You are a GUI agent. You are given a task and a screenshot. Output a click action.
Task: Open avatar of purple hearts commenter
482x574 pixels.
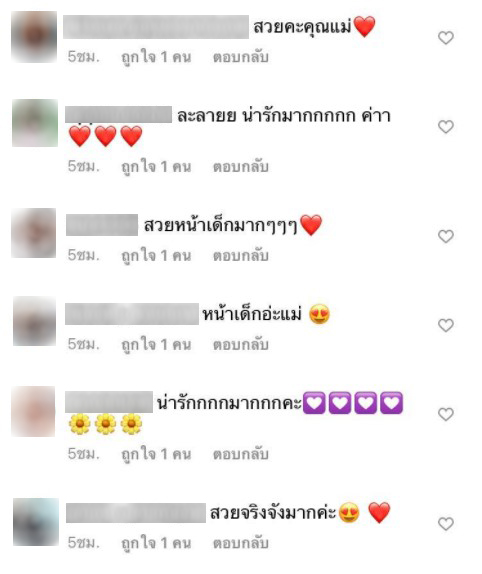[x=33, y=411]
